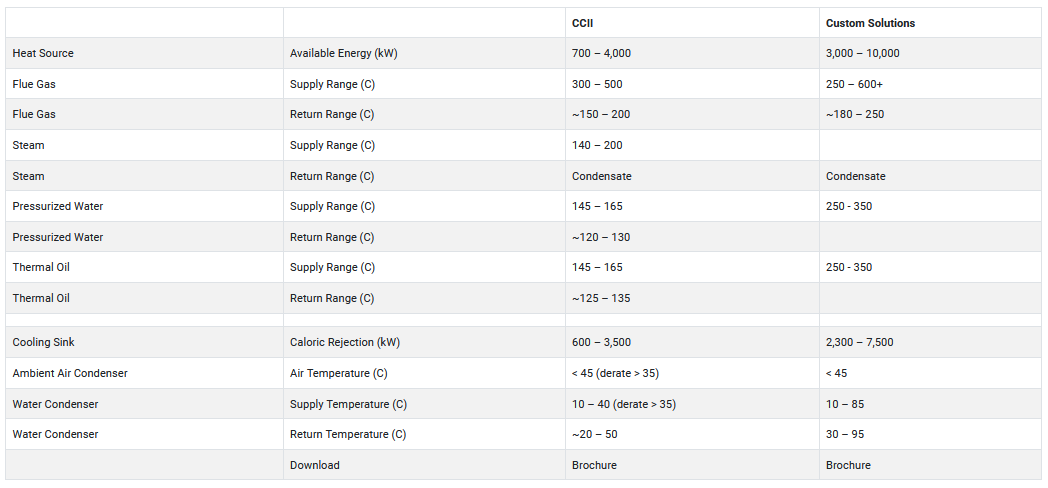Open the CCII Brochure download link

594,465
